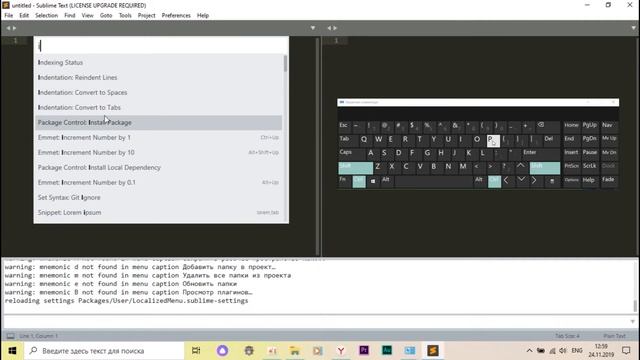The image size is (640, 360).
Task: Toggle Caps key on on-screen keyboard
Action: (x=351, y=153)
